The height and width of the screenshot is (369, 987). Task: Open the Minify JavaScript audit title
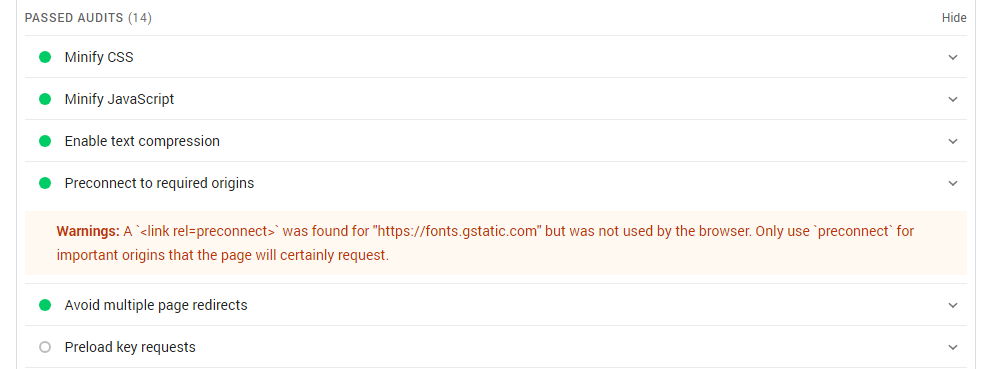pos(120,99)
